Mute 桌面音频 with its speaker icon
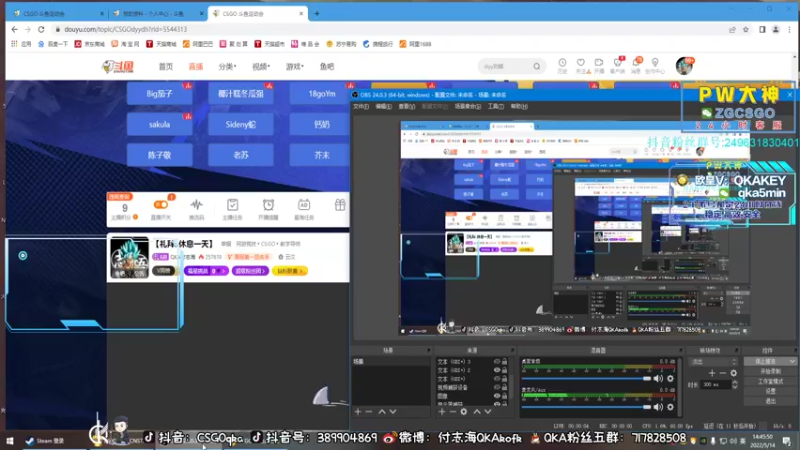Screen dimensions: 800x450 pos(658,379)
